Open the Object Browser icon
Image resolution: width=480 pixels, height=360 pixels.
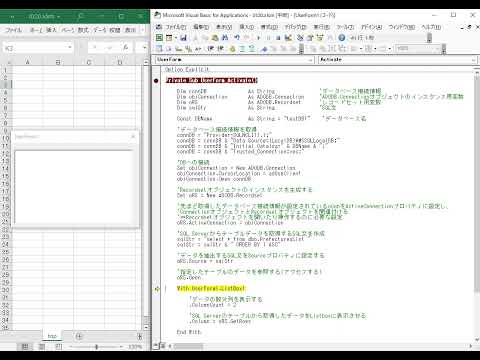(x=320, y=38)
